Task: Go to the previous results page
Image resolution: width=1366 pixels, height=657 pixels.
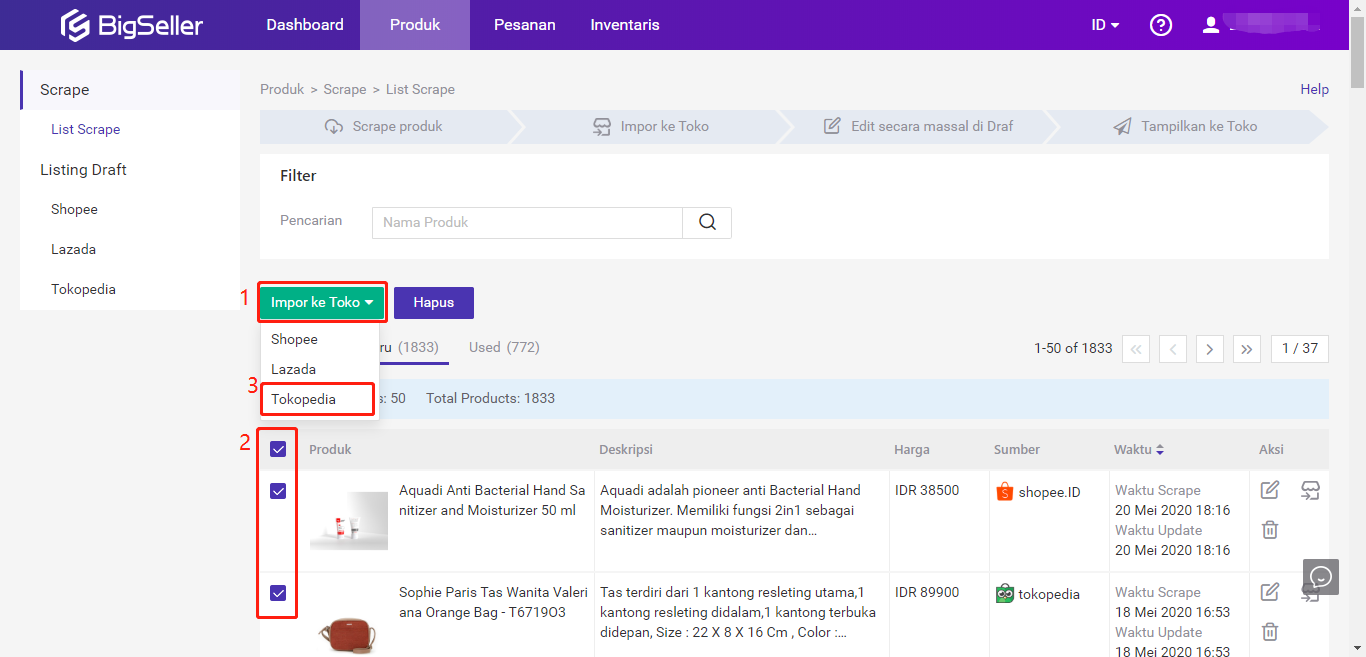Action: (1173, 349)
